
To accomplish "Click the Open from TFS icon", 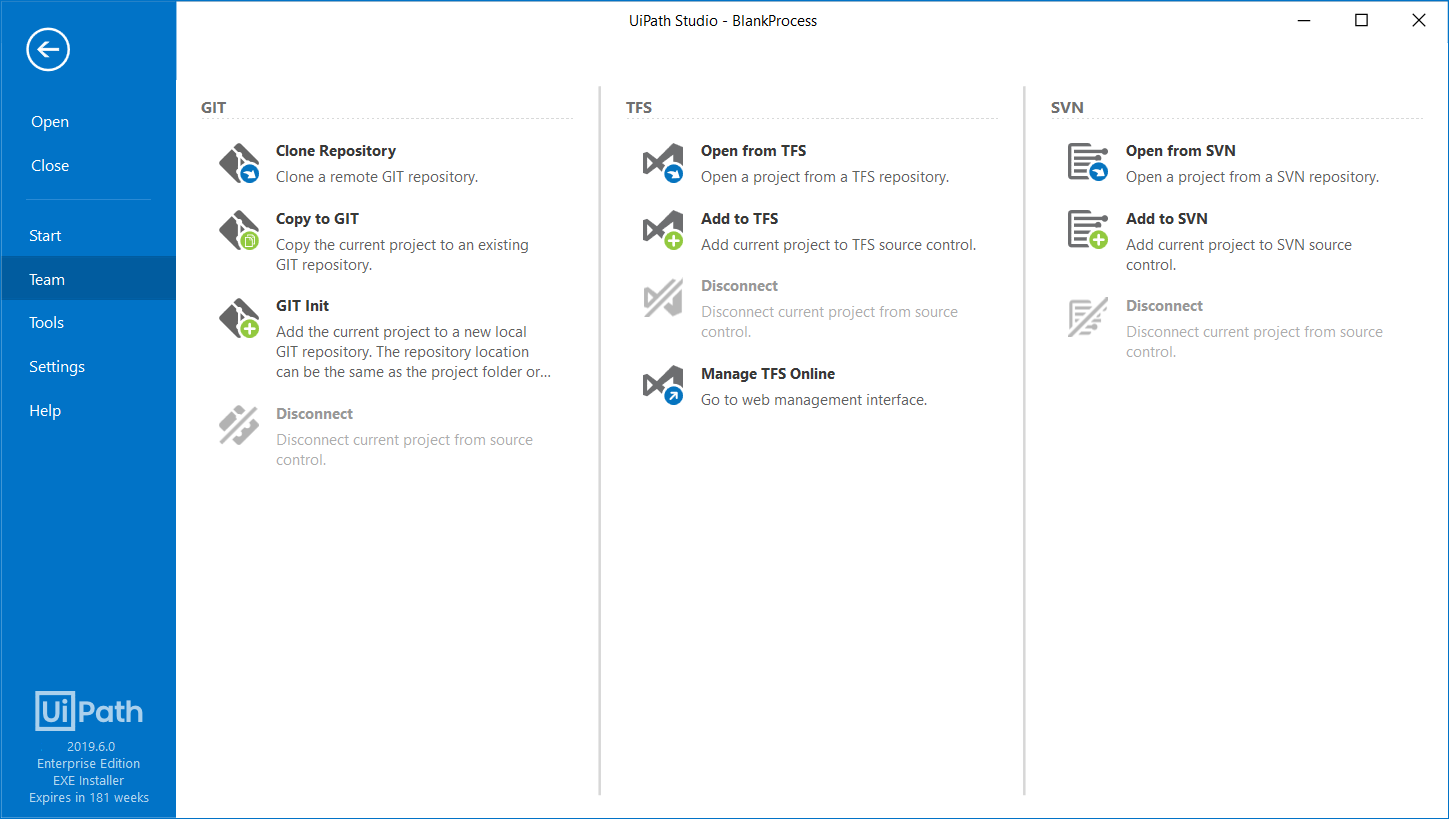I will pos(663,164).
